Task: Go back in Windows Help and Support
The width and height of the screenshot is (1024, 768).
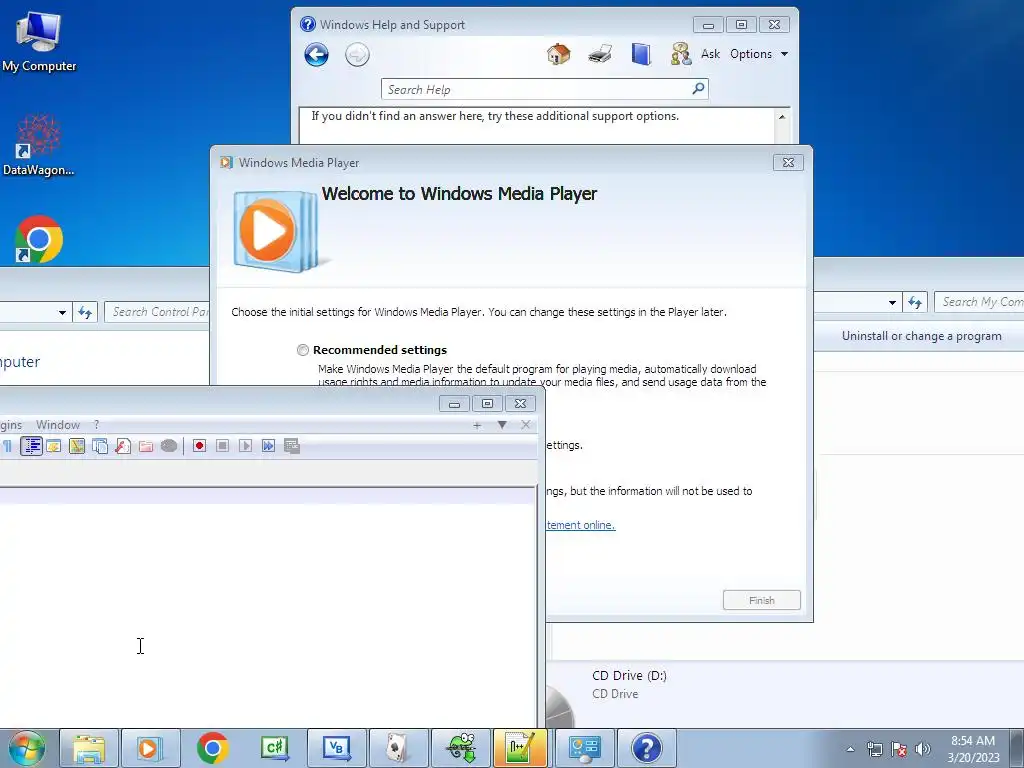Action: point(317,55)
